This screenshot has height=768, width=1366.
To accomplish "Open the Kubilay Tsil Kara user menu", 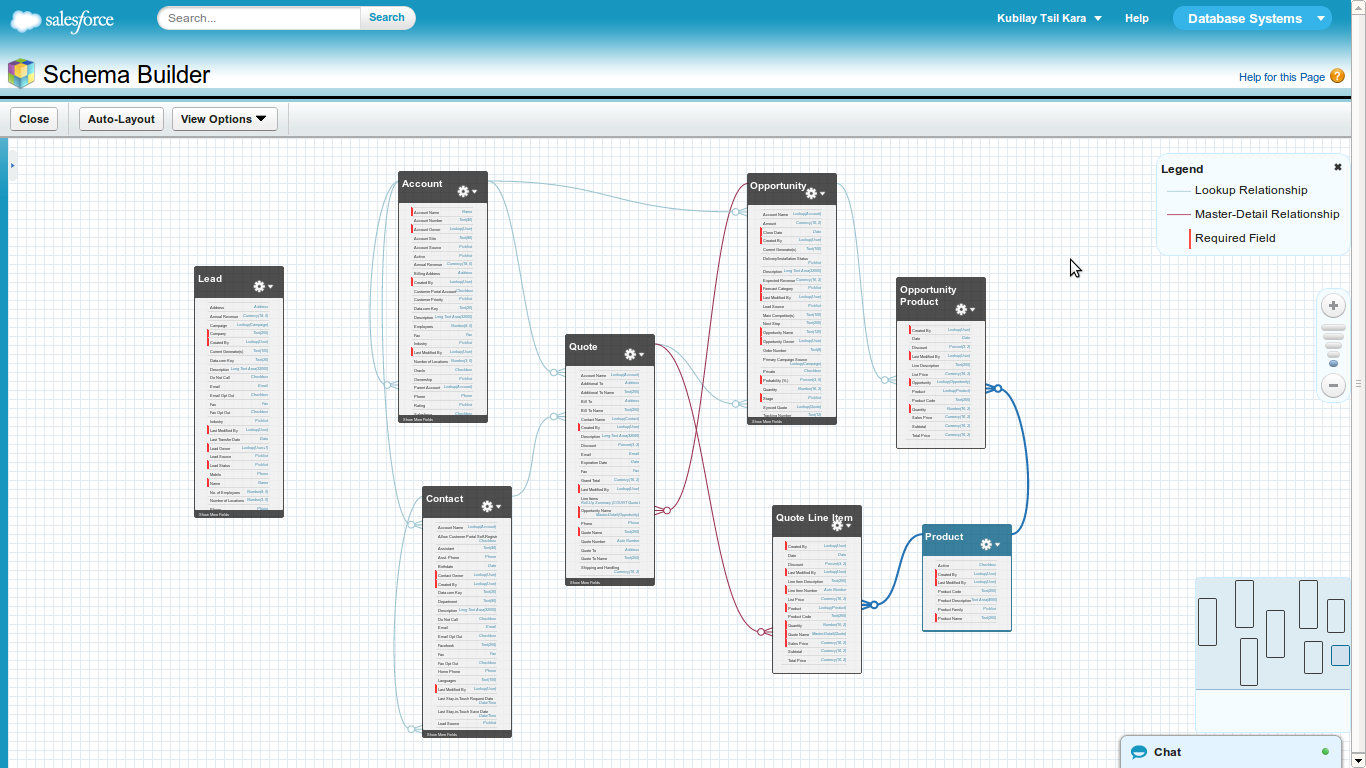I will point(1049,18).
